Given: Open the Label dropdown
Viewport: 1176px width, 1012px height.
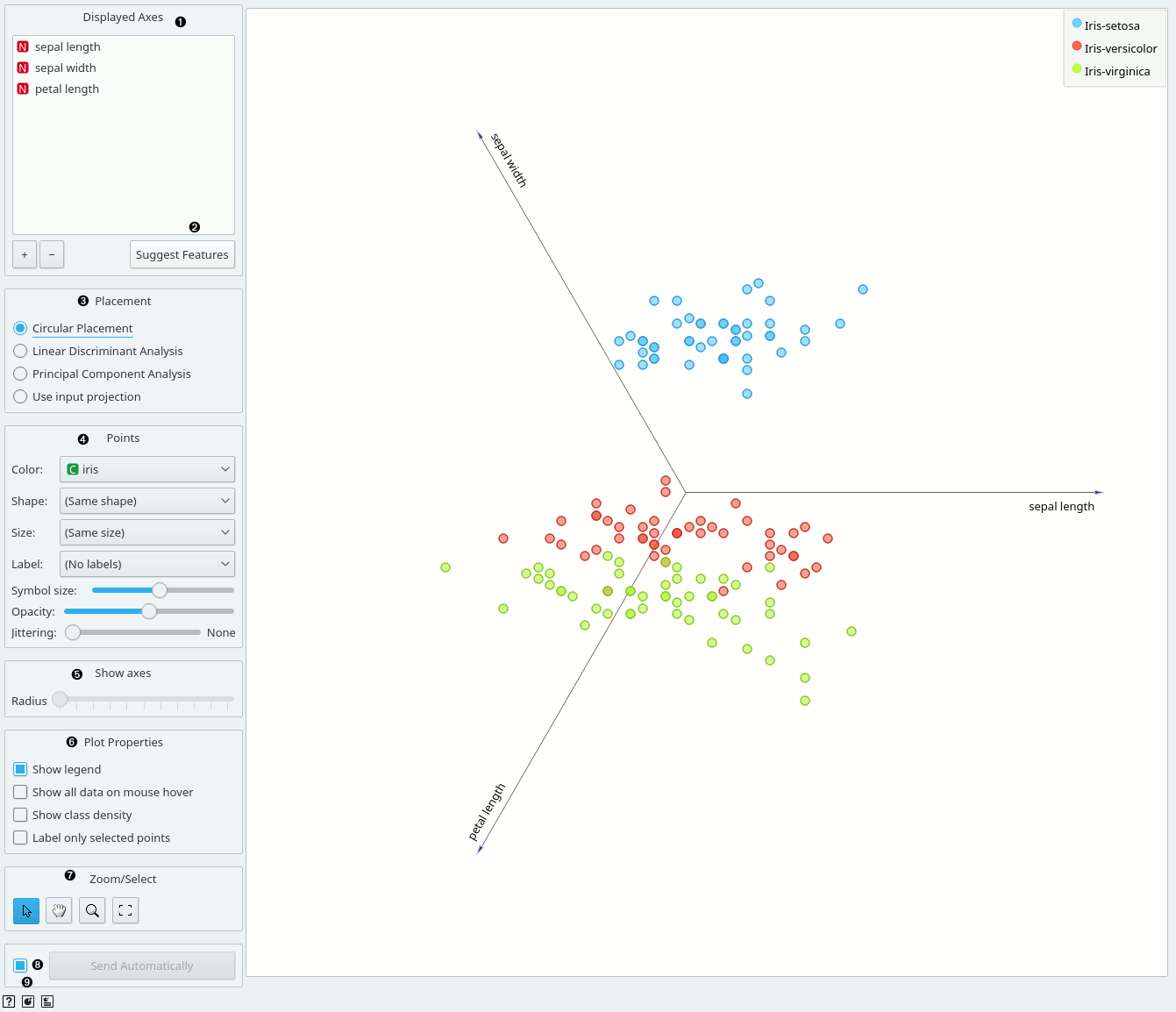Looking at the screenshot, I should coord(147,564).
